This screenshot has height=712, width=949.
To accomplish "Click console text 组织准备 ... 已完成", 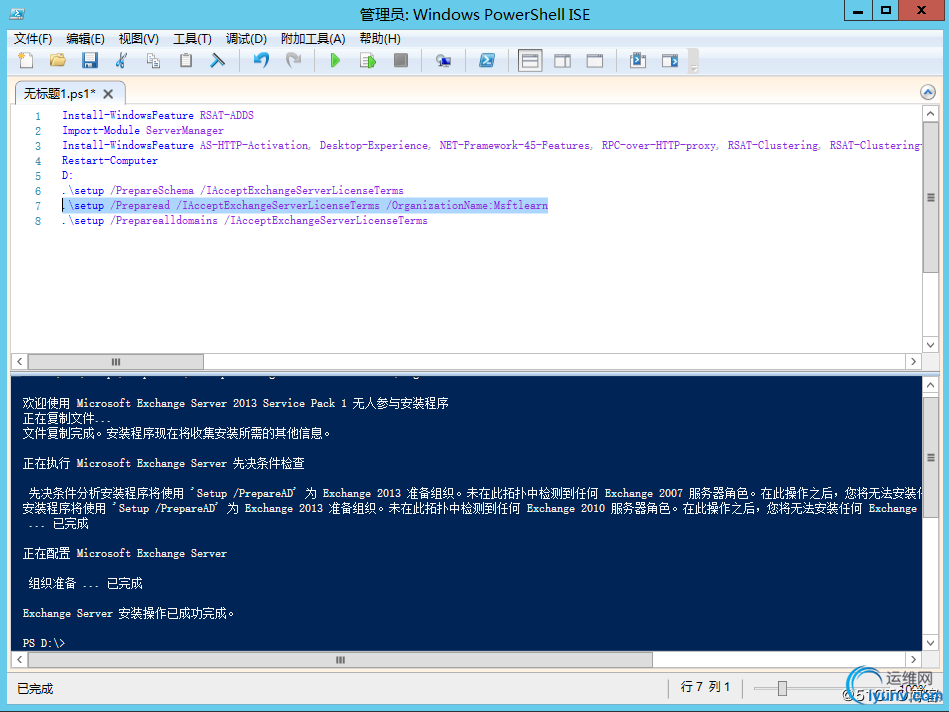I will pos(85,584).
